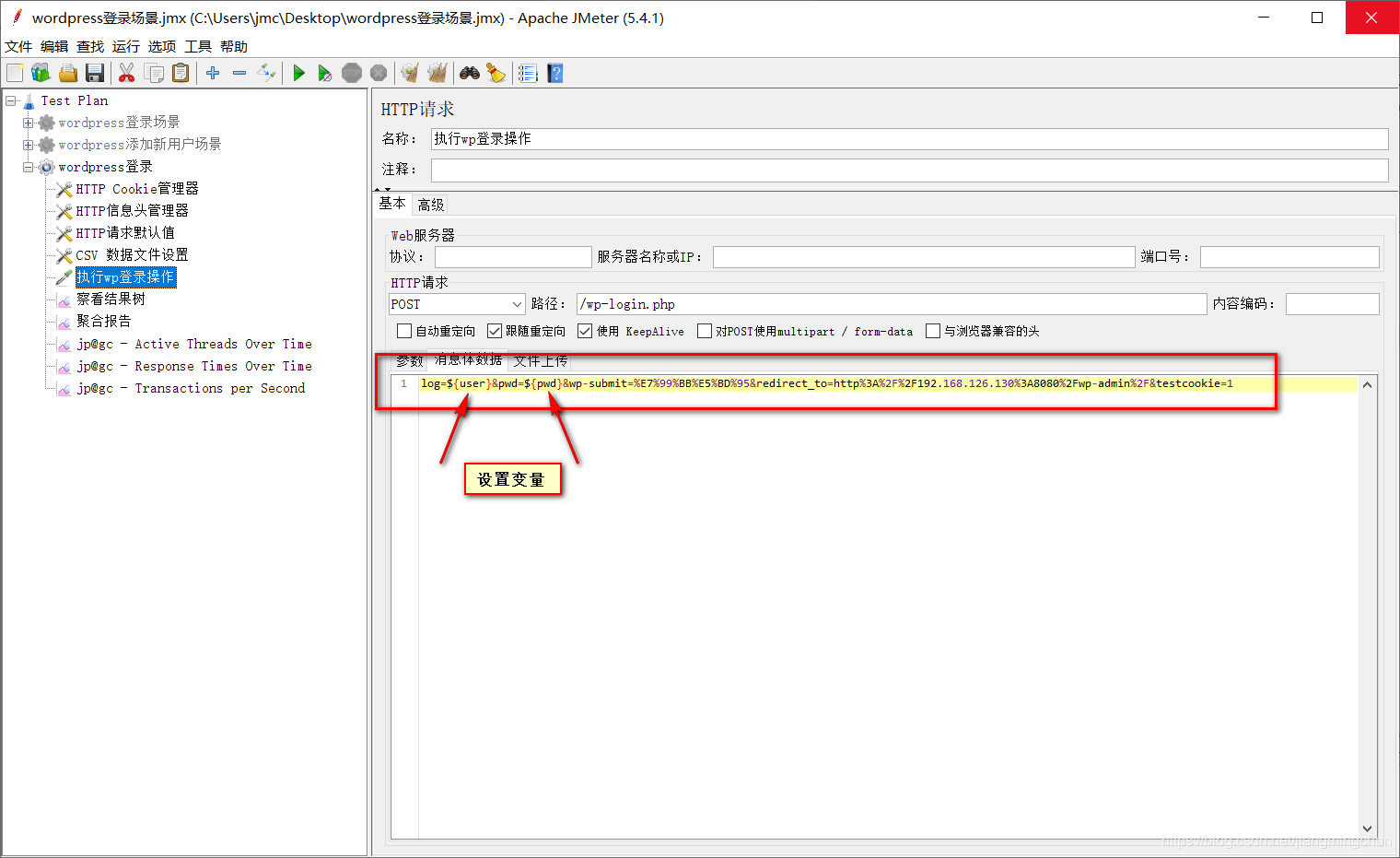Expand the wordpress登录场景 thread group
The image size is (1400, 858).
coord(28,123)
